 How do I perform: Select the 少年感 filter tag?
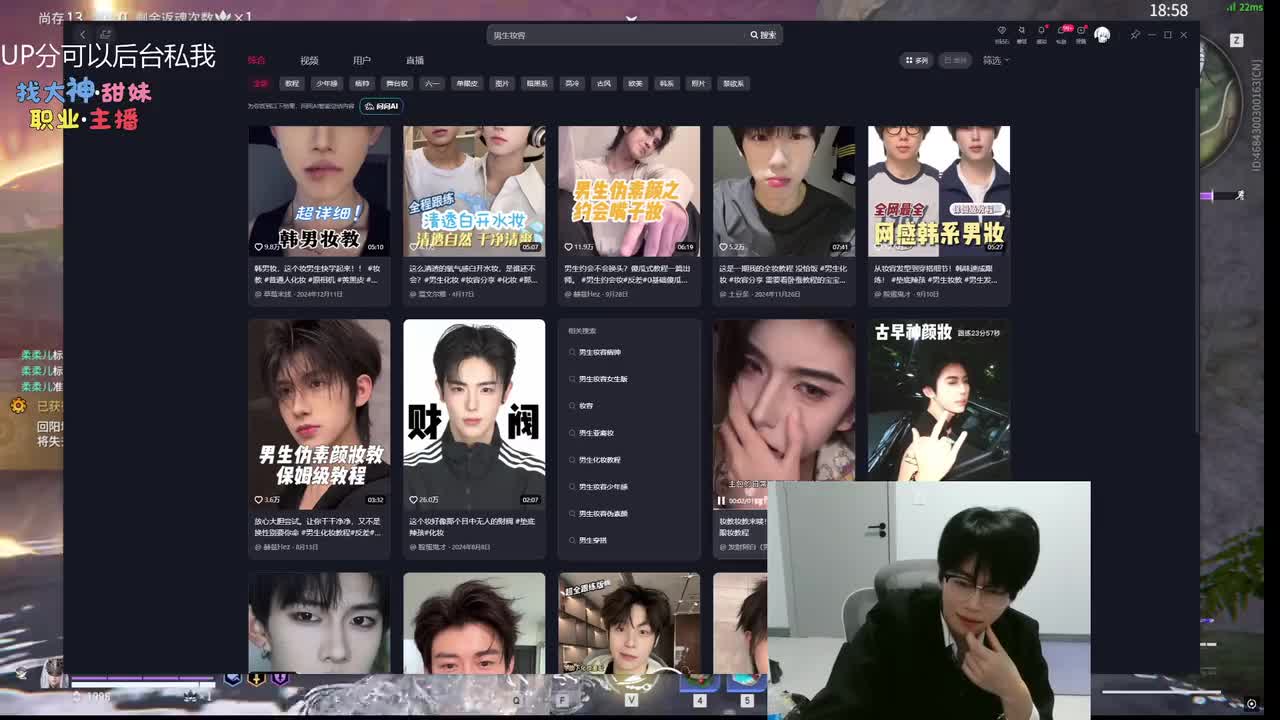tap(327, 84)
